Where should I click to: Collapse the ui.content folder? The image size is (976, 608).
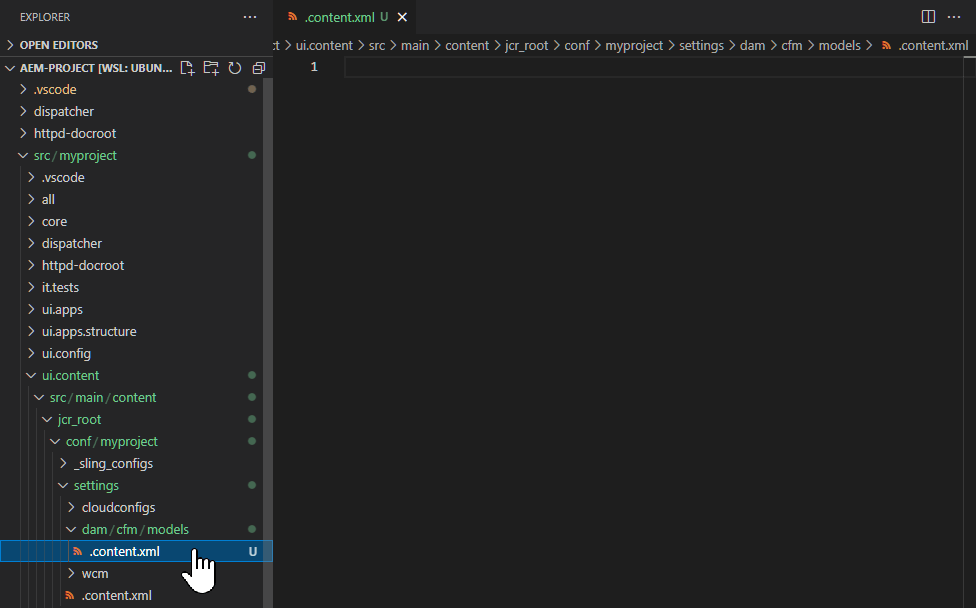click(x=131, y=375)
